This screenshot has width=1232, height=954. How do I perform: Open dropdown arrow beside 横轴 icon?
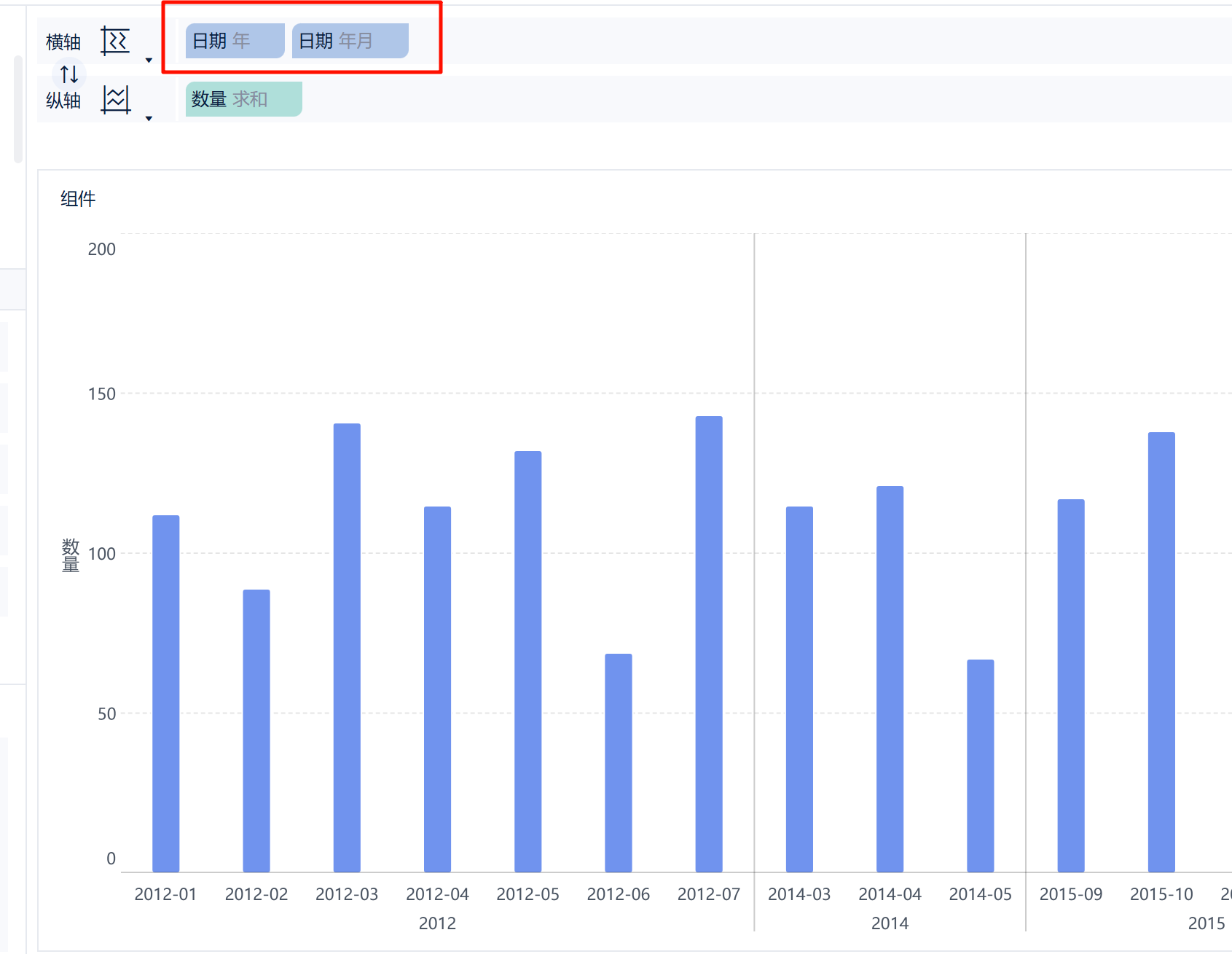(x=149, y=60)
